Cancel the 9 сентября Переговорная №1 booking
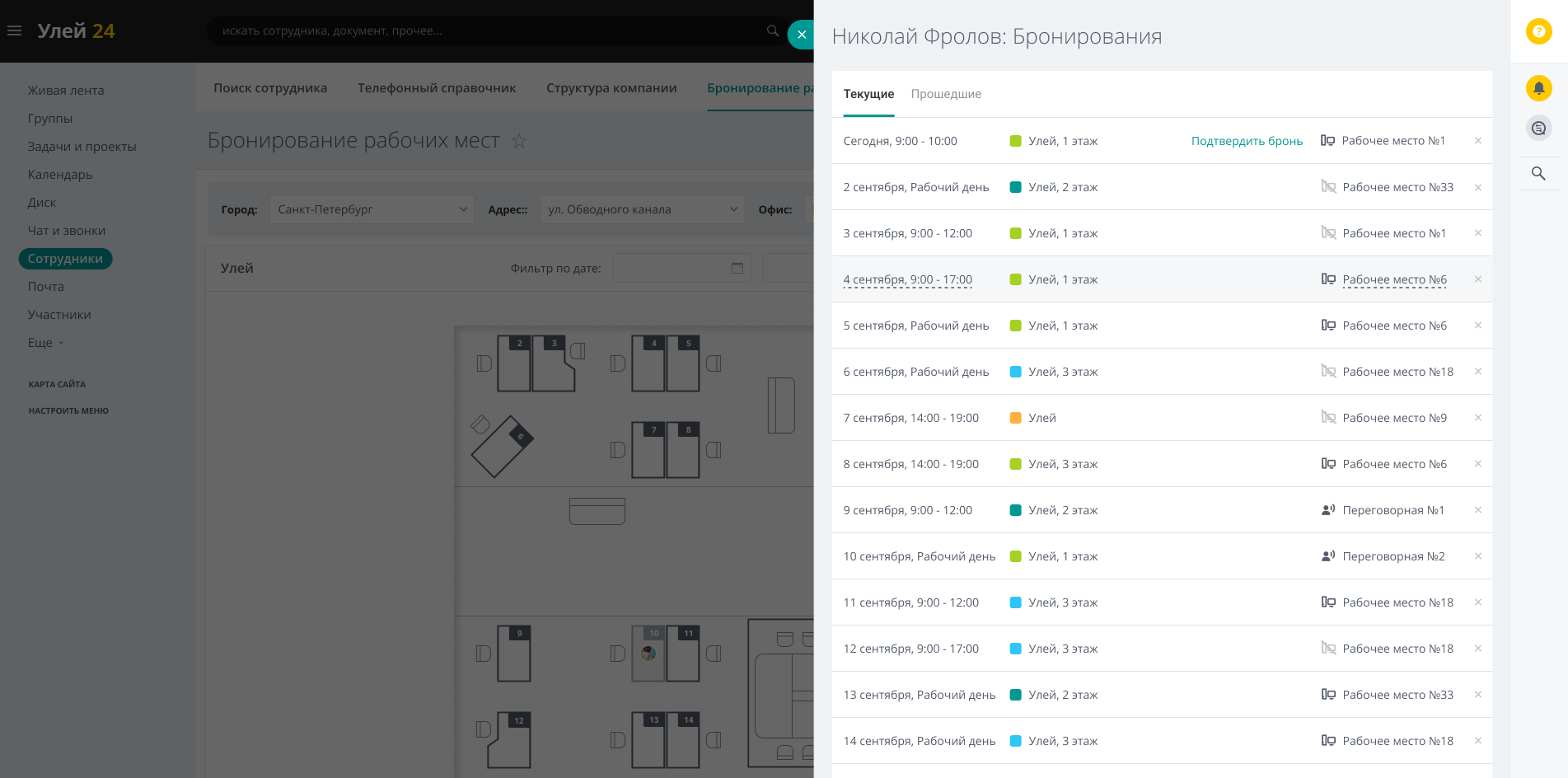Viewport: 1568px width, 778px height. pyautogui.click(x=1478, y=510)
